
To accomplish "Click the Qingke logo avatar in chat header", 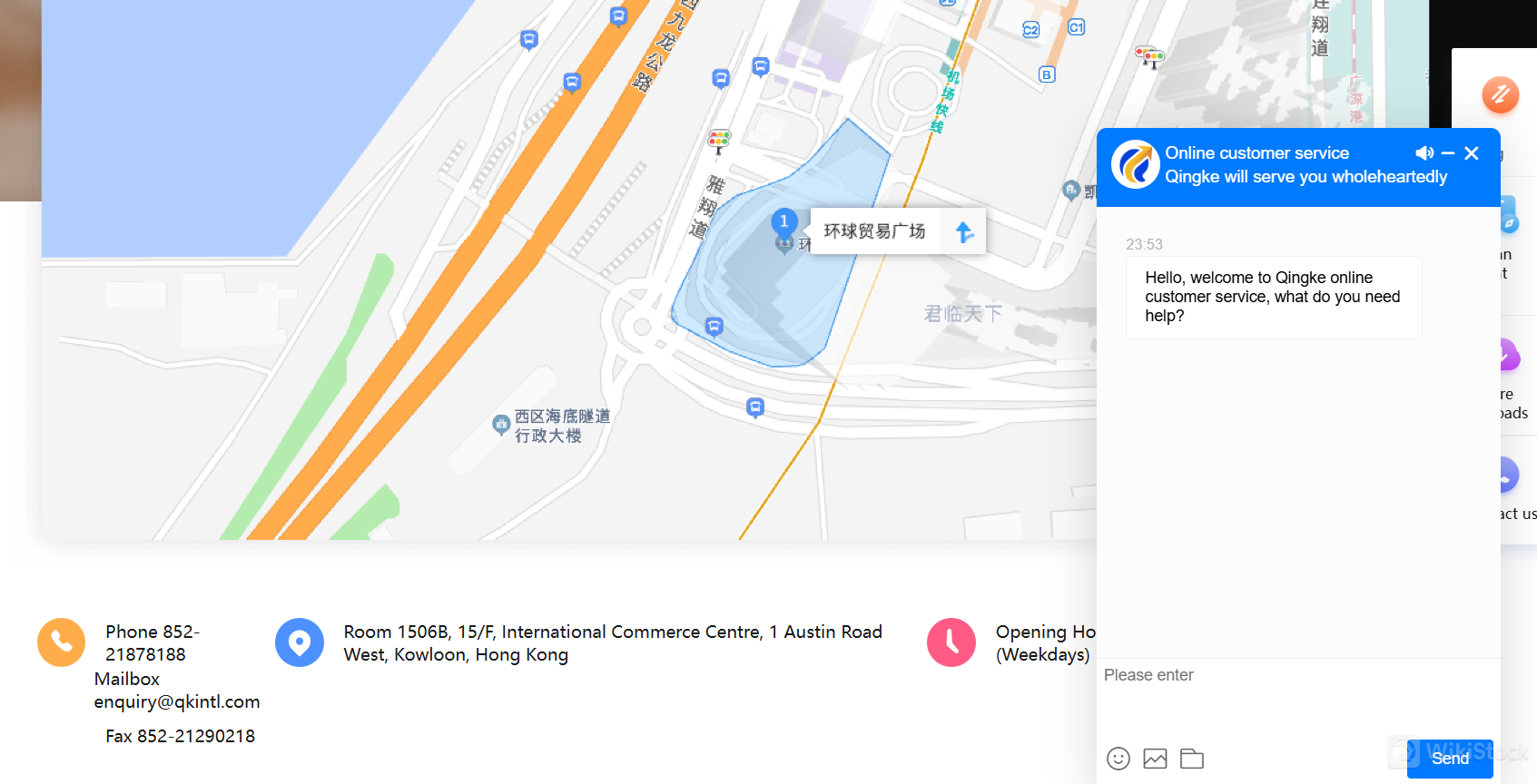I will coord(1136,164).
